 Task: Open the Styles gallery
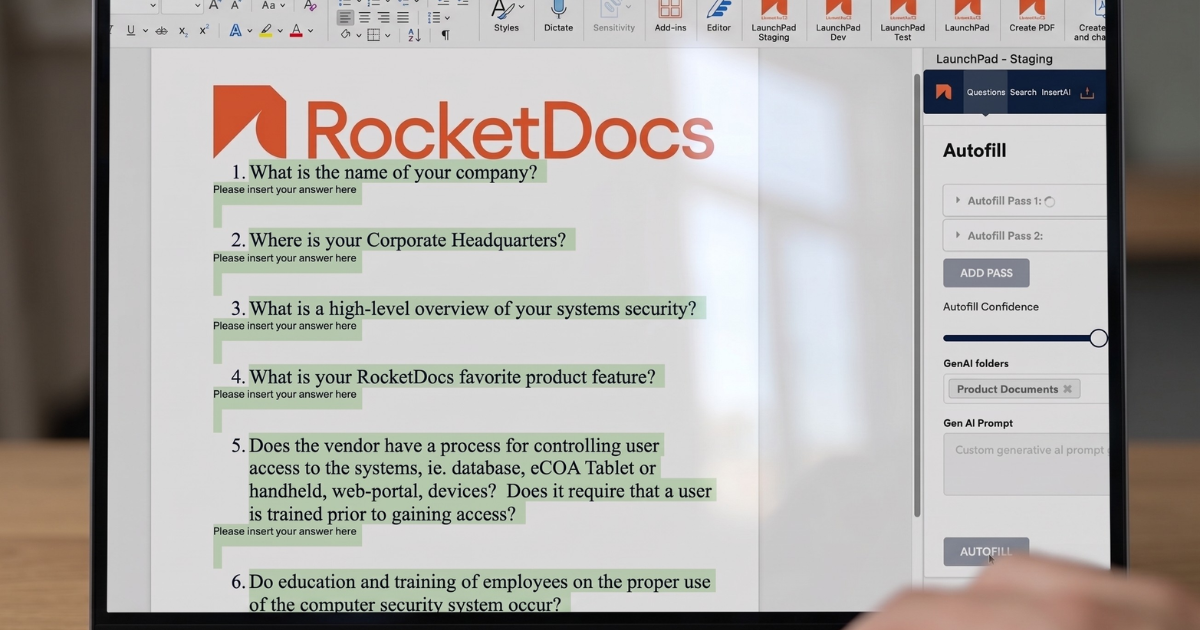tap(507, 17)
